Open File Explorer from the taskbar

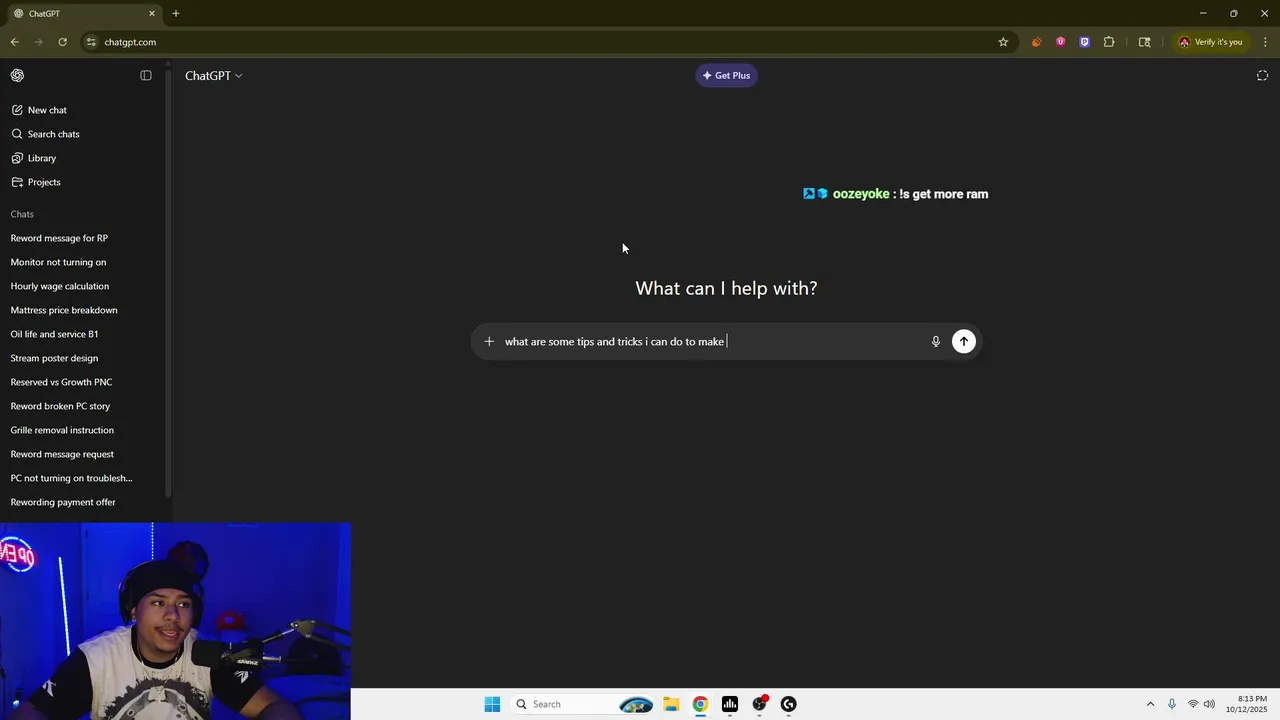coord(671,704)
